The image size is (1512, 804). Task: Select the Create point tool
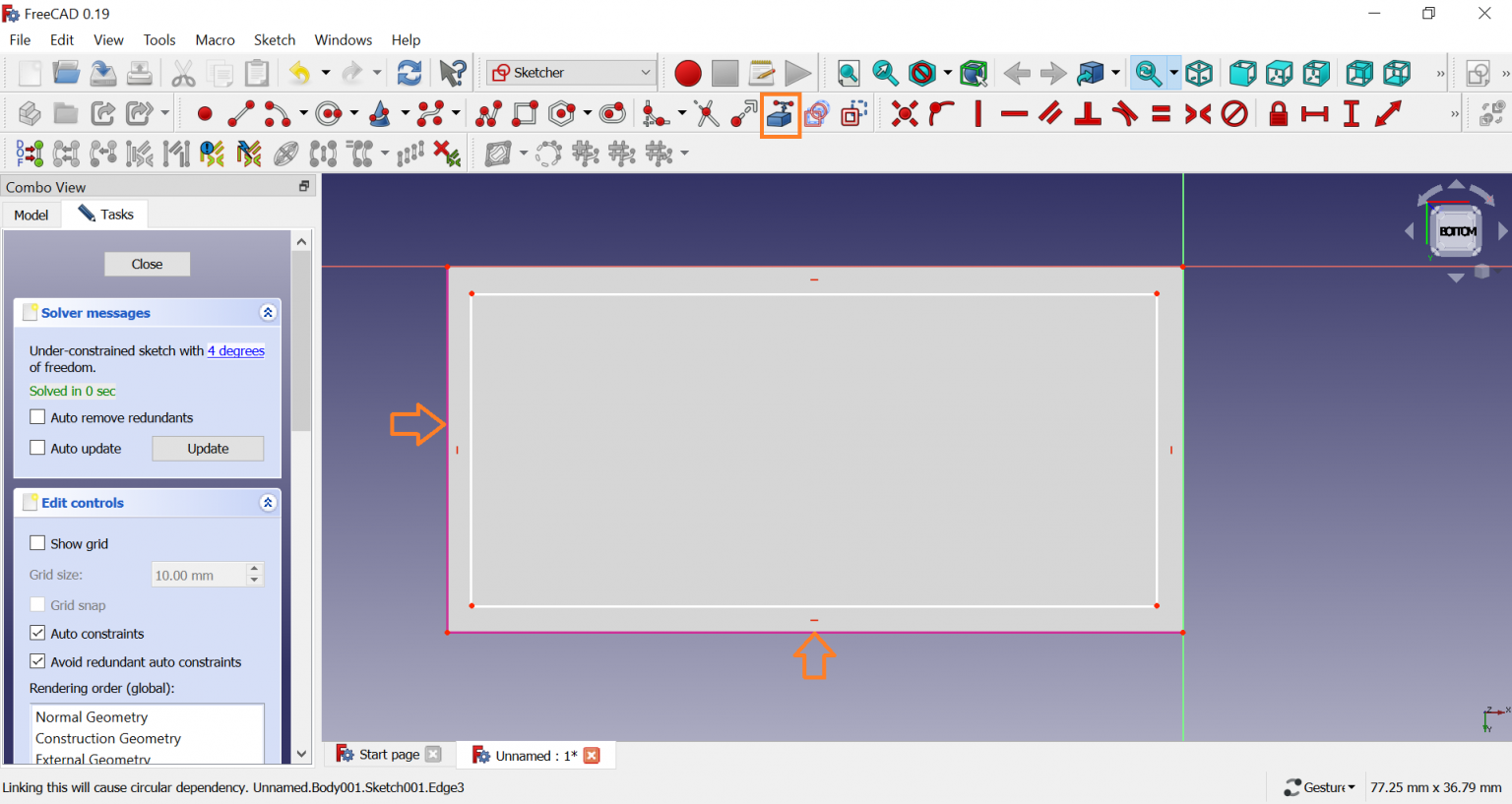click(205, 114)
